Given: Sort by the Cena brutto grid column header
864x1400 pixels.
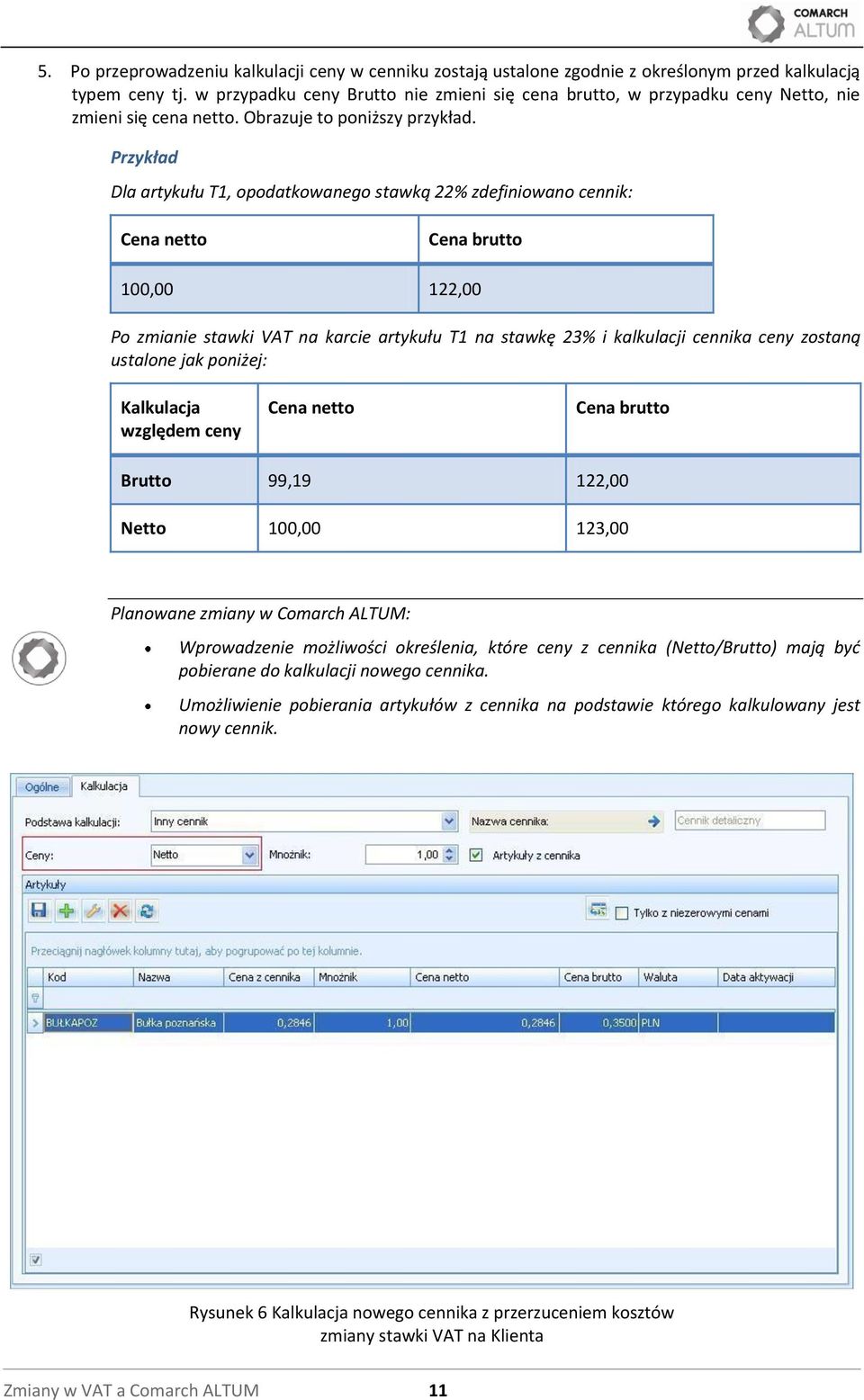Looking at the screenshot, I should 598,977.
